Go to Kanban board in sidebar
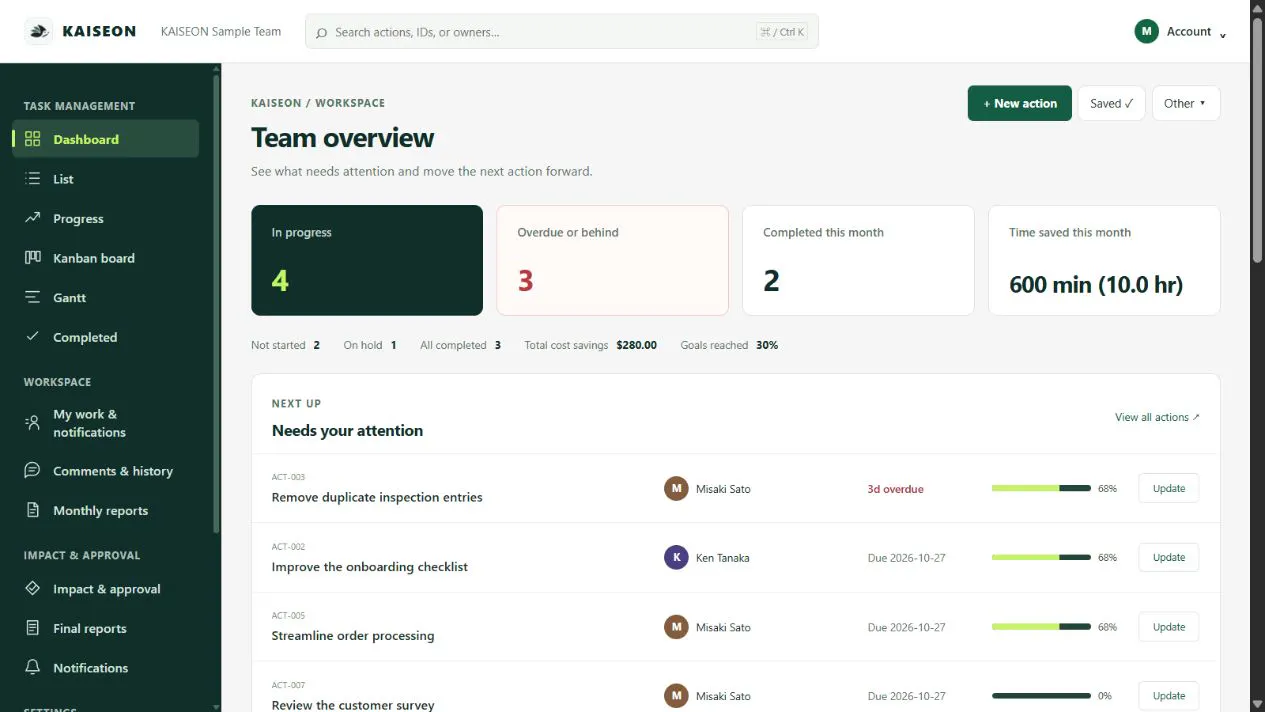1265x712 pixels. 105,258
